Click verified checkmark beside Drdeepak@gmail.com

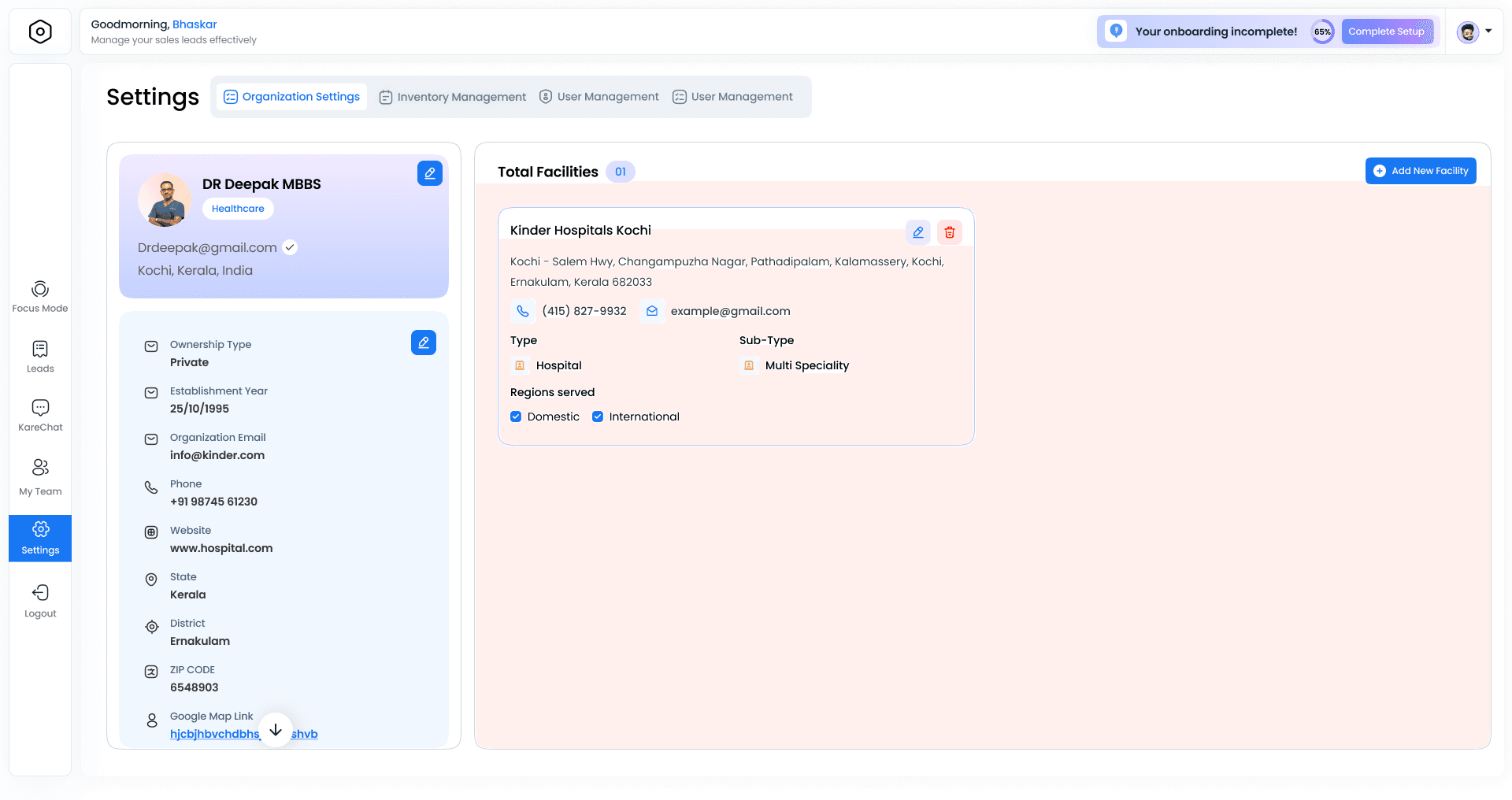(x=290, y=247)
